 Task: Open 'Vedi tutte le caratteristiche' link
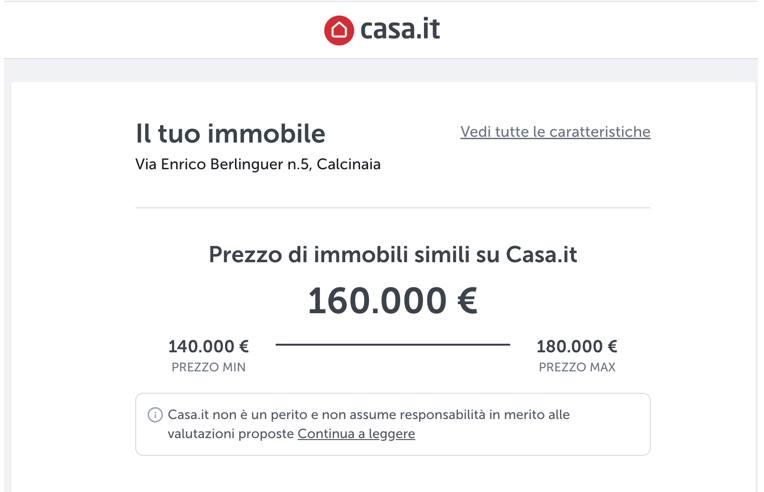(x=555, y=132)
